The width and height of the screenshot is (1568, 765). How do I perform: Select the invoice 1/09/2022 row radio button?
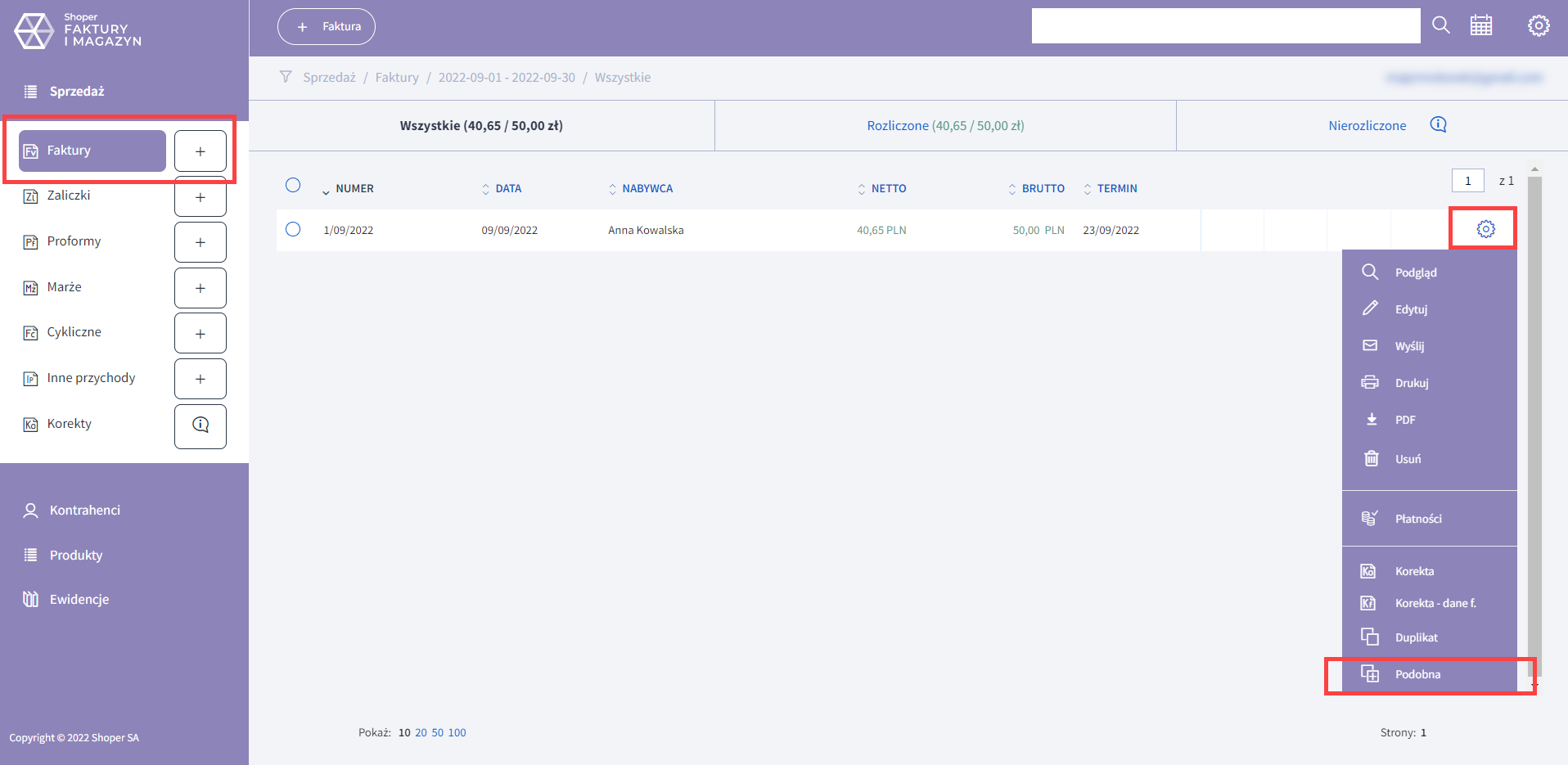coord(293,229)
